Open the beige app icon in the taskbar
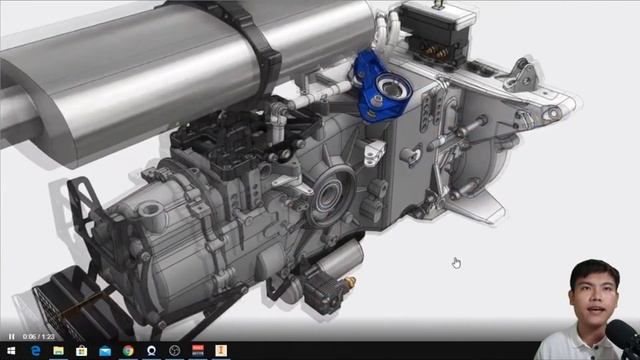 click(x=221, y=350)
